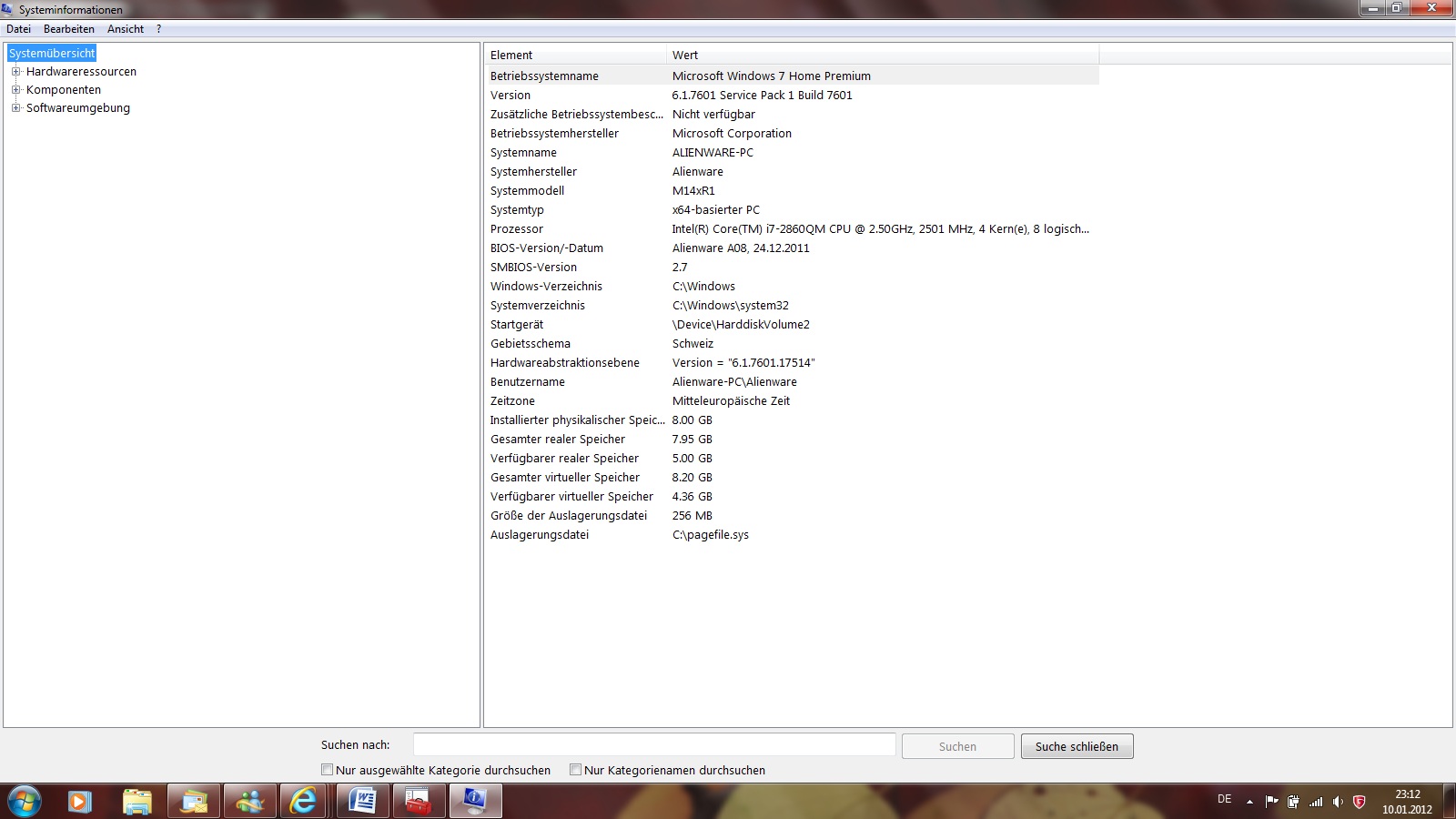Viewport: 1456px width, 819px height.
Task: Expand the Hardwareressourcen tree node
Action: [x=15, y=72]
